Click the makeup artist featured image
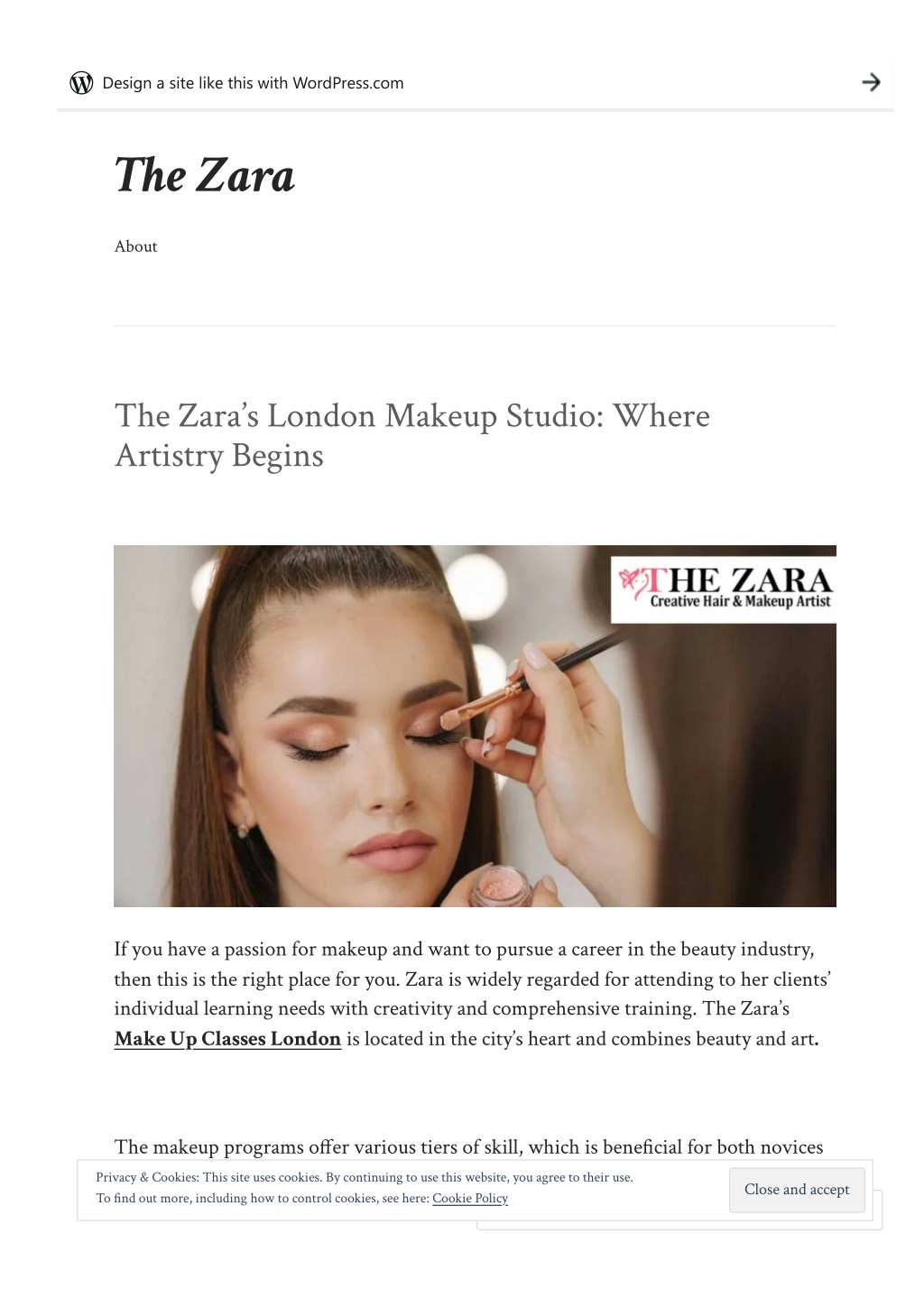The image size is (924, 1308). pyautogui.click(x=475, y=726)
